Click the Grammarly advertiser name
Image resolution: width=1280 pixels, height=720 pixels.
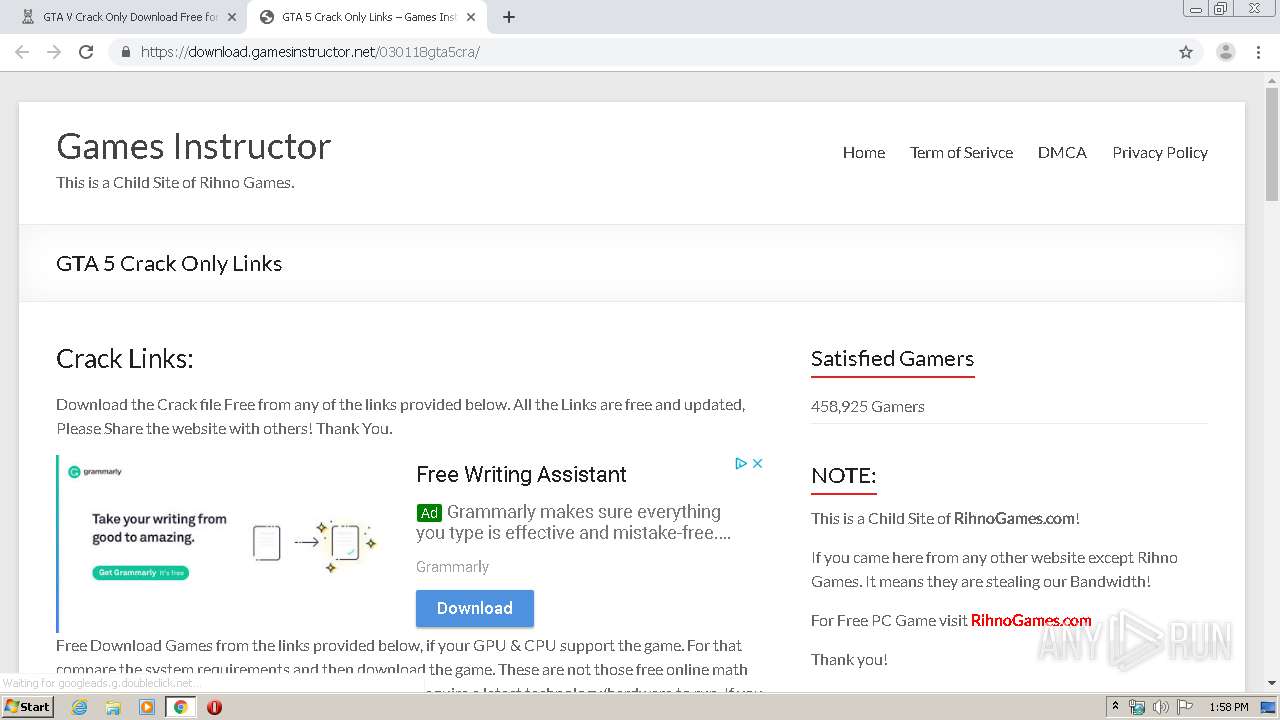452,566
